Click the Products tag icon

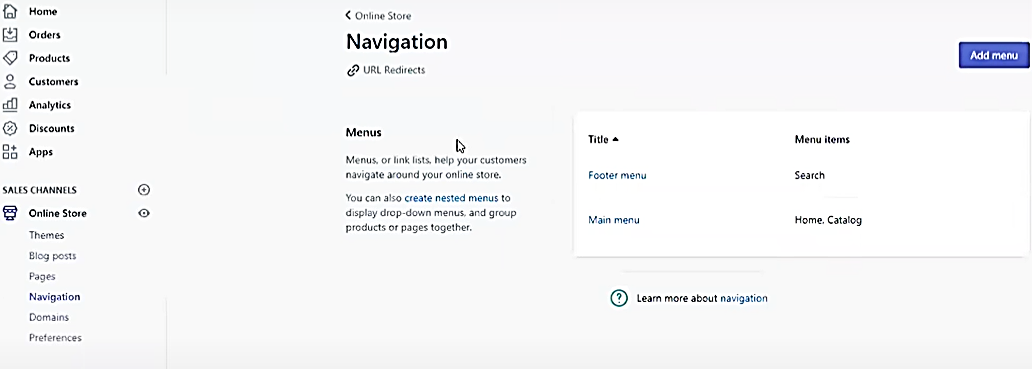click(x=10, y=58)
